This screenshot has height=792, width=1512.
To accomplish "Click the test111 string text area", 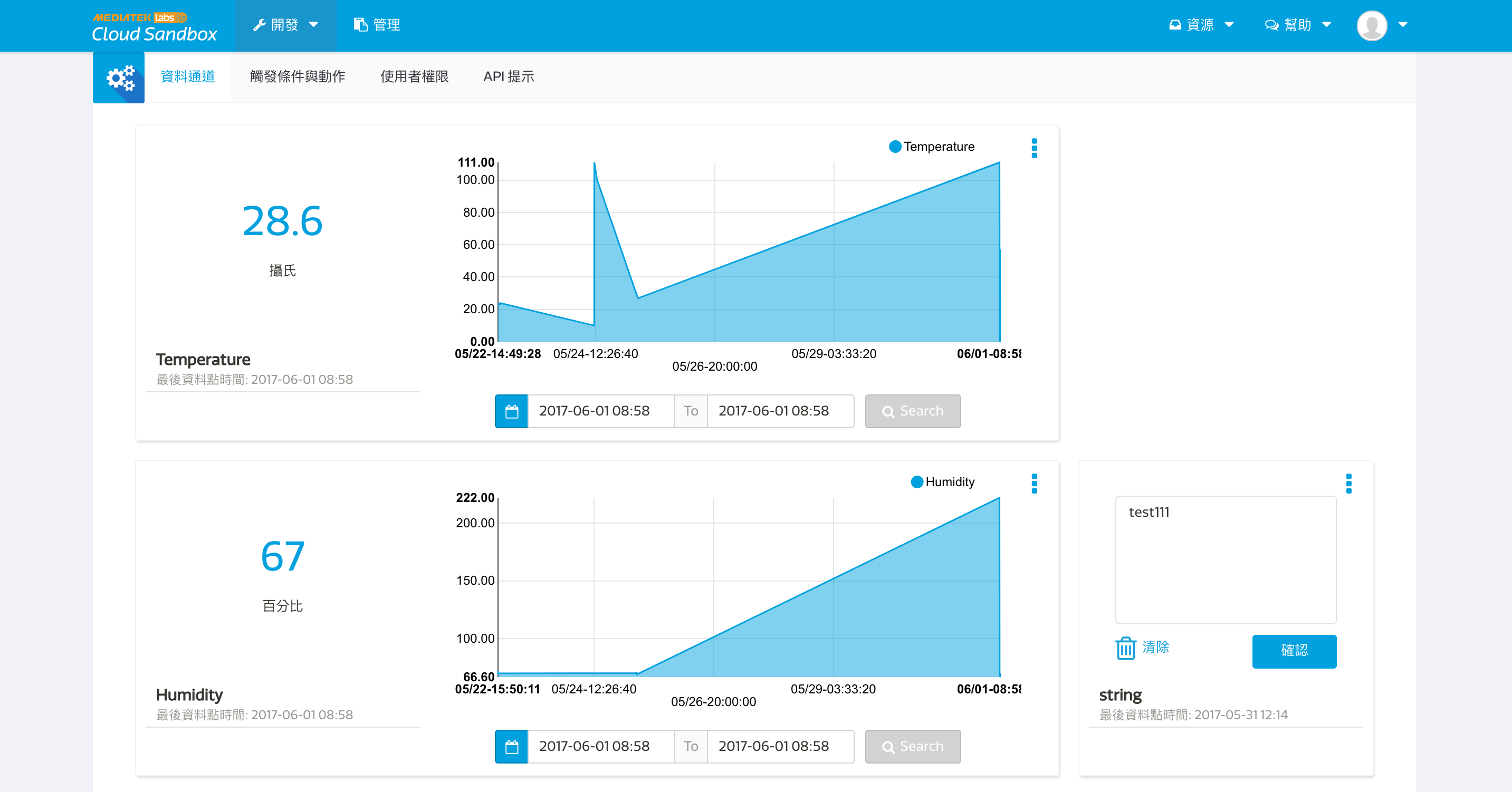I will [x=1226, y=559].
